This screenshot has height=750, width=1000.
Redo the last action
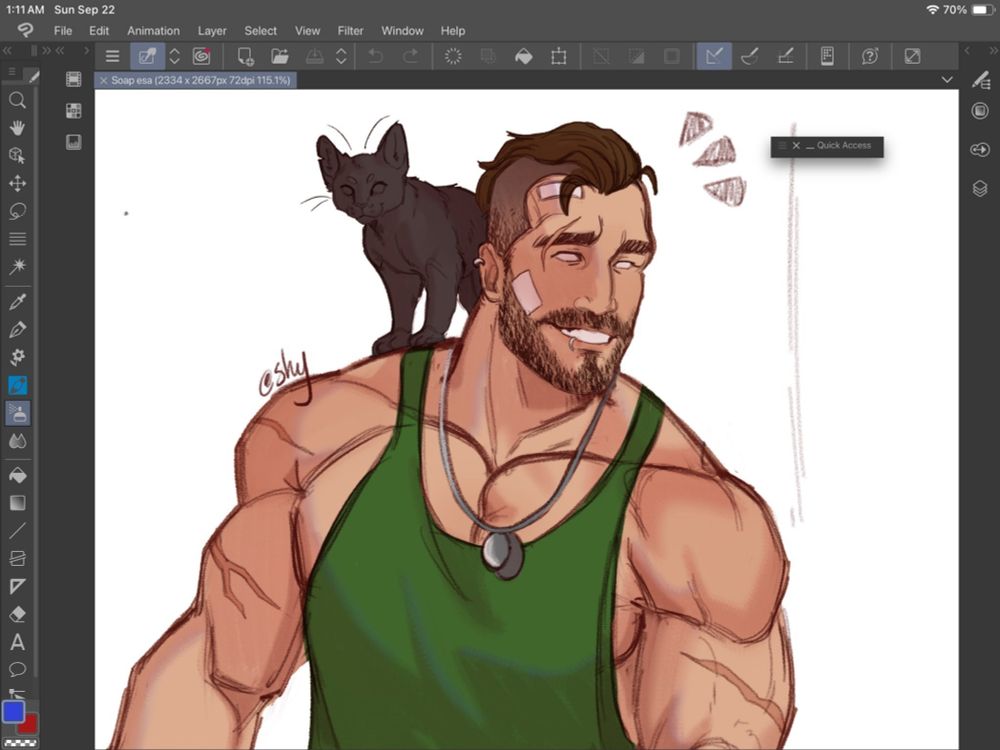[410, 56]
